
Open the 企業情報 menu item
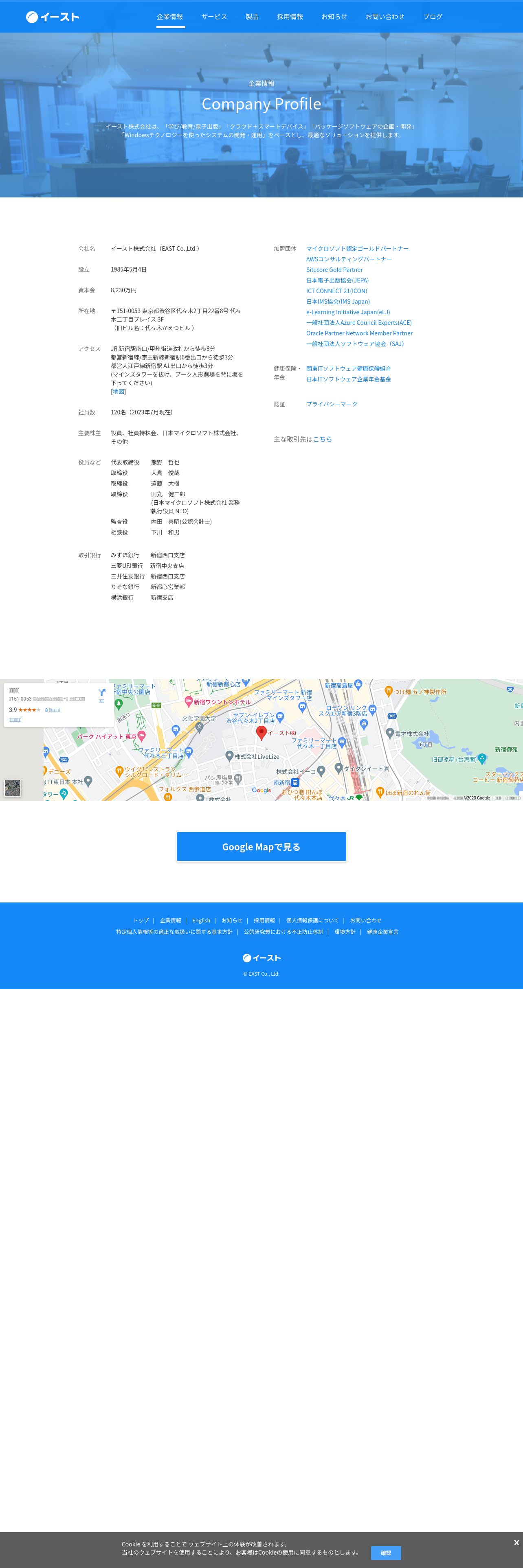click(x=170, y=16)
